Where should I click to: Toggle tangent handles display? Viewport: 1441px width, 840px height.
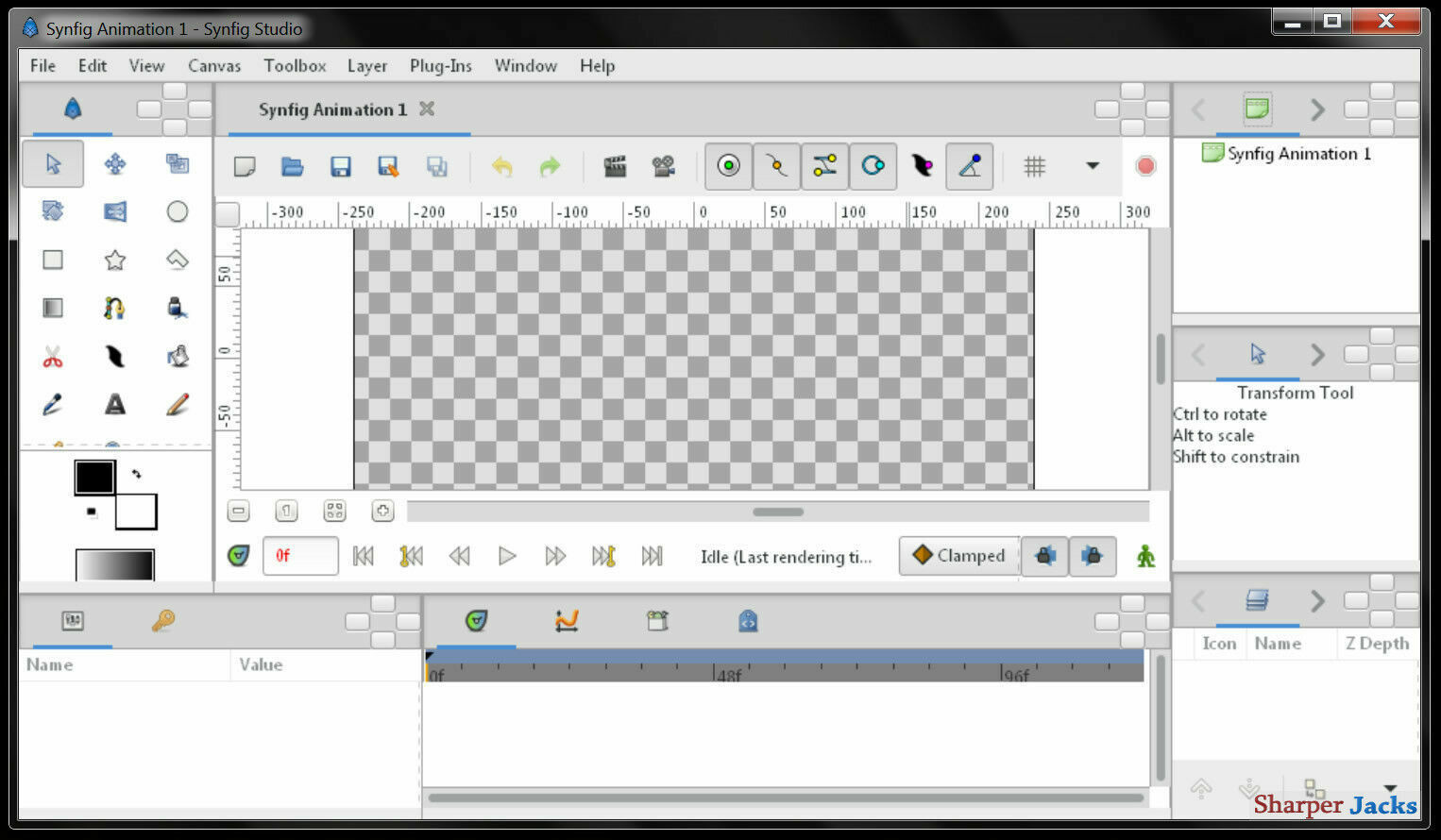point(824,167)
